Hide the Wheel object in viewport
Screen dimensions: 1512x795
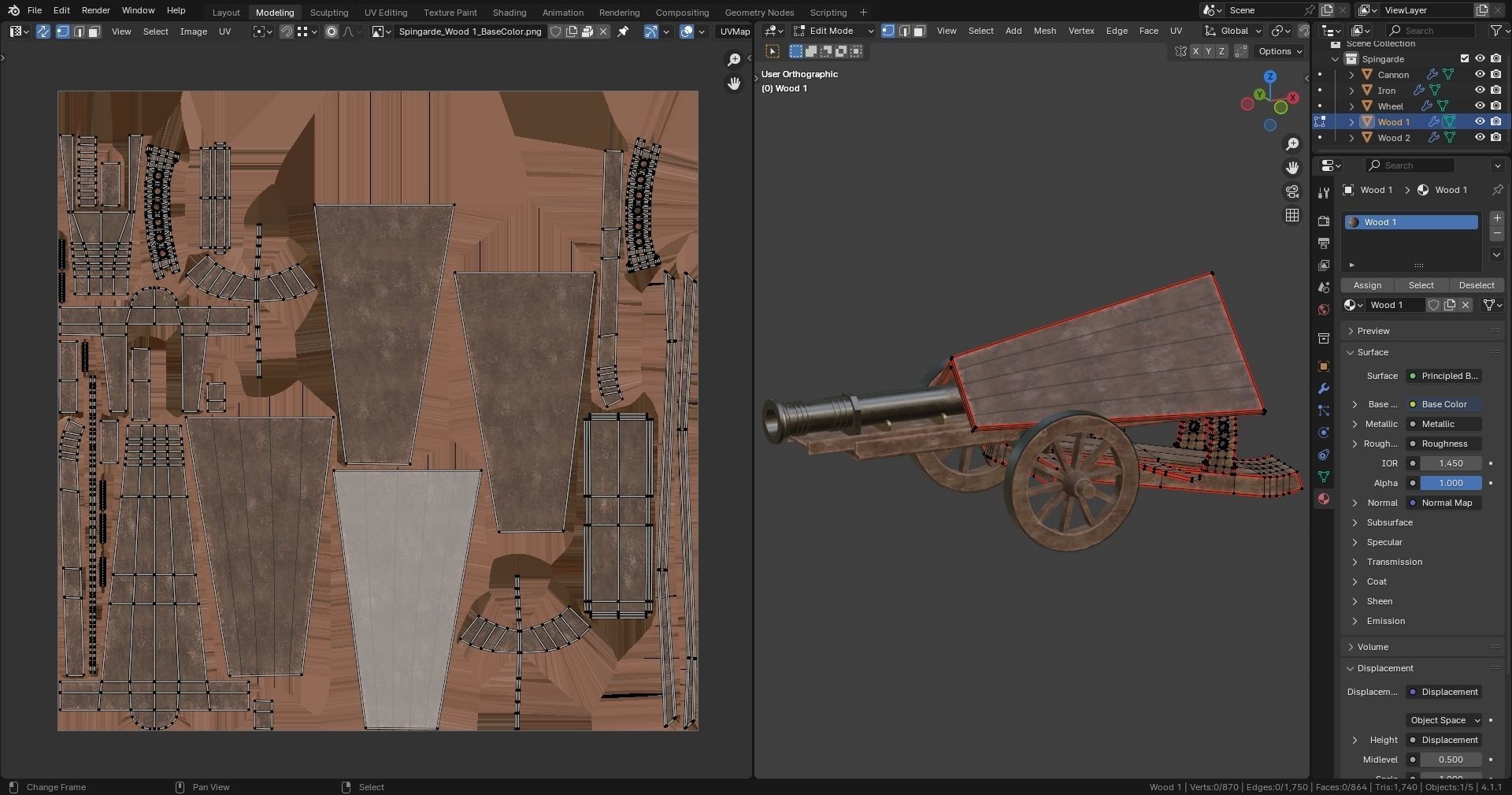(1480, 106)
